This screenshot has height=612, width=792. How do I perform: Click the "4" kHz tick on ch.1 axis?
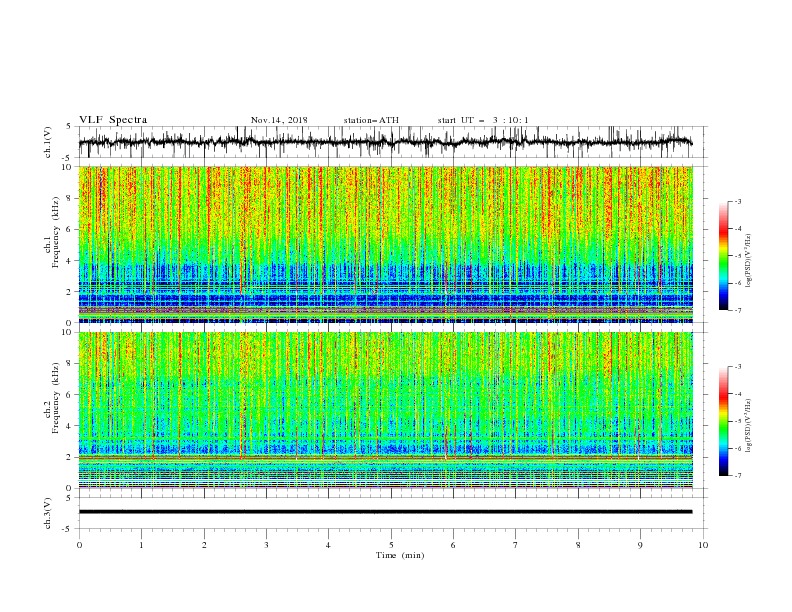tap(71, 261)
